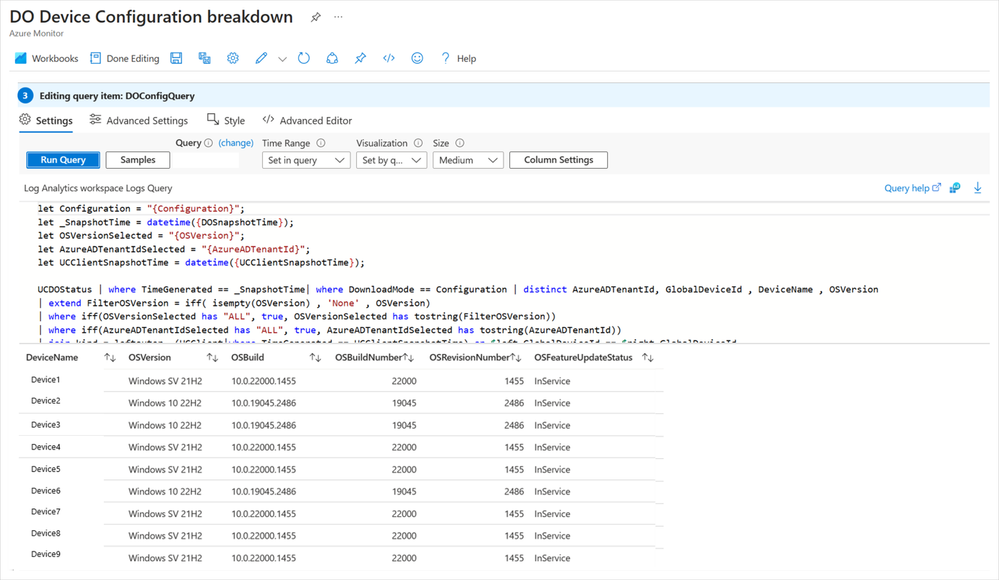
Task: Click the pencil edit icon in toolbar
Action: tap(261, 59)
